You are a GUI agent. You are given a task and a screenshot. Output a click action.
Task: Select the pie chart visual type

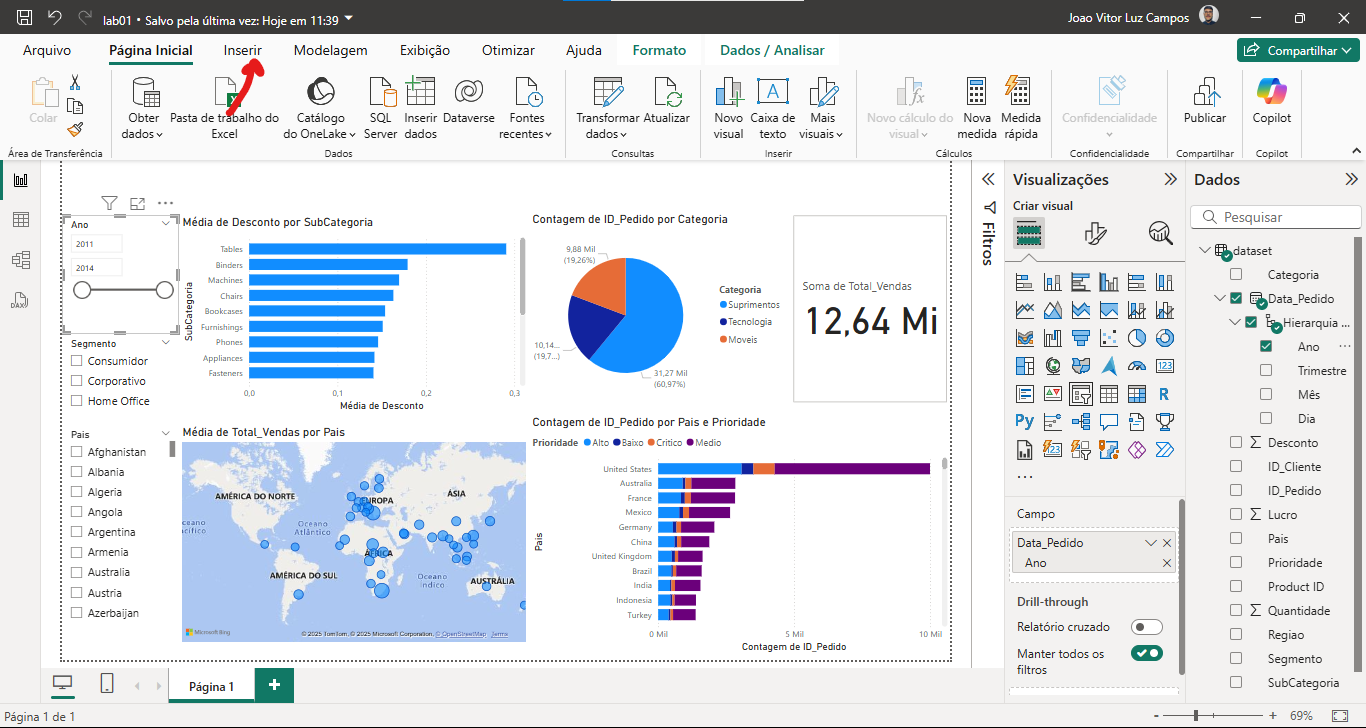[x=1137, y=338]
